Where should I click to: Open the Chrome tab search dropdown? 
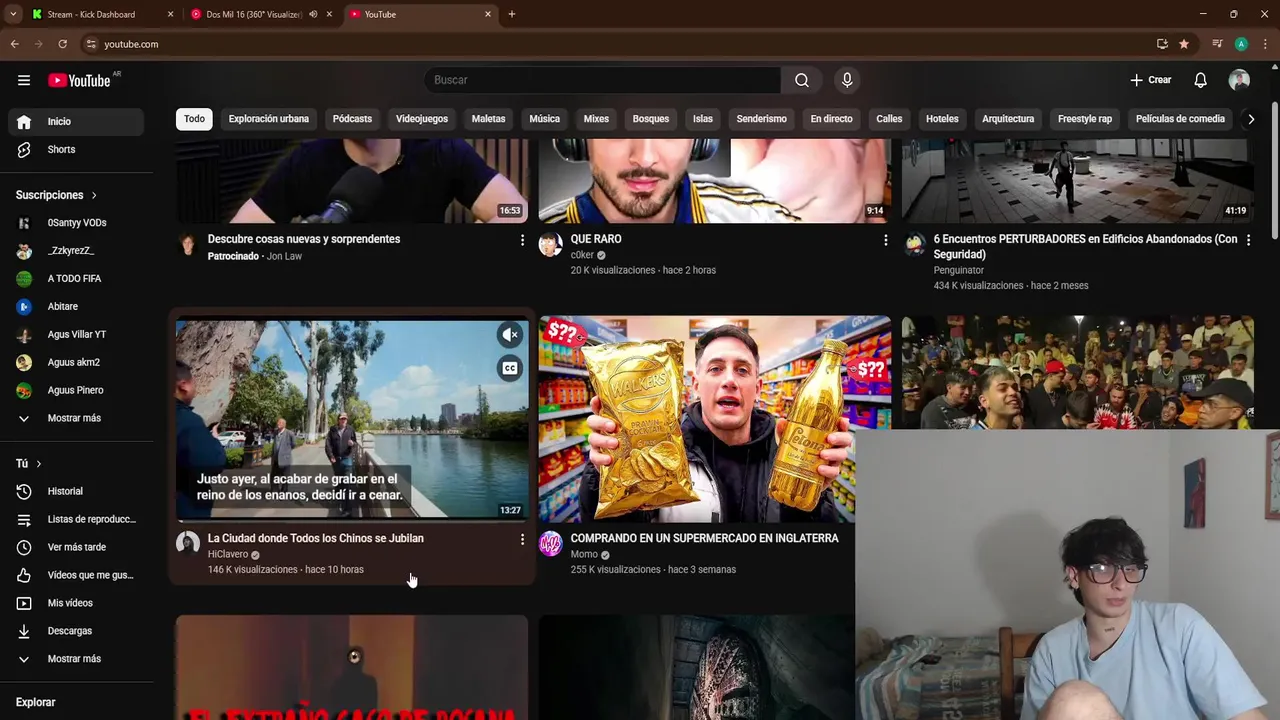pos(13,14)
